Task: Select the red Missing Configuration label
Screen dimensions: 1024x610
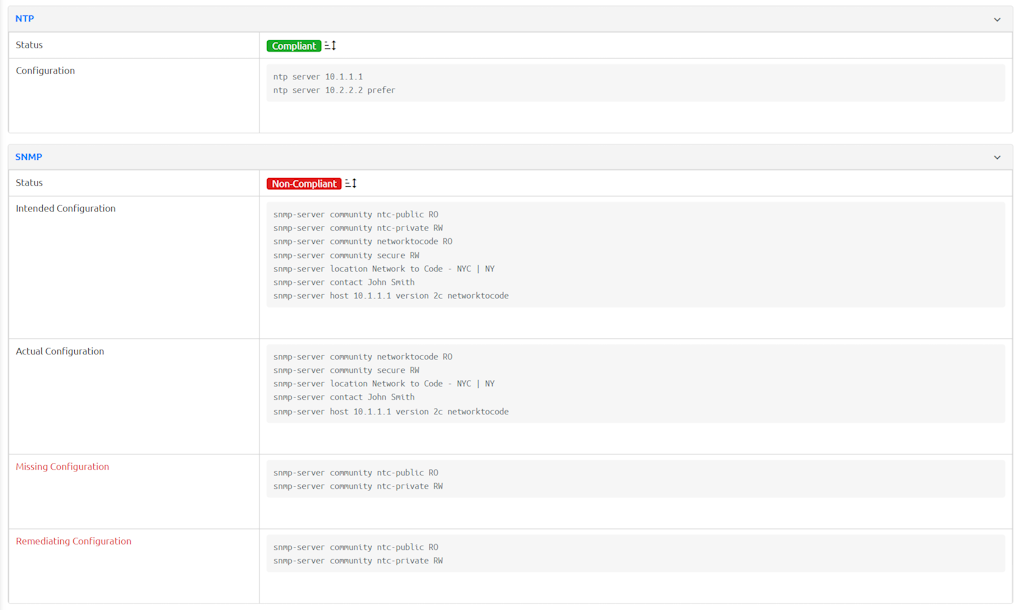Action: pos(62,467)
